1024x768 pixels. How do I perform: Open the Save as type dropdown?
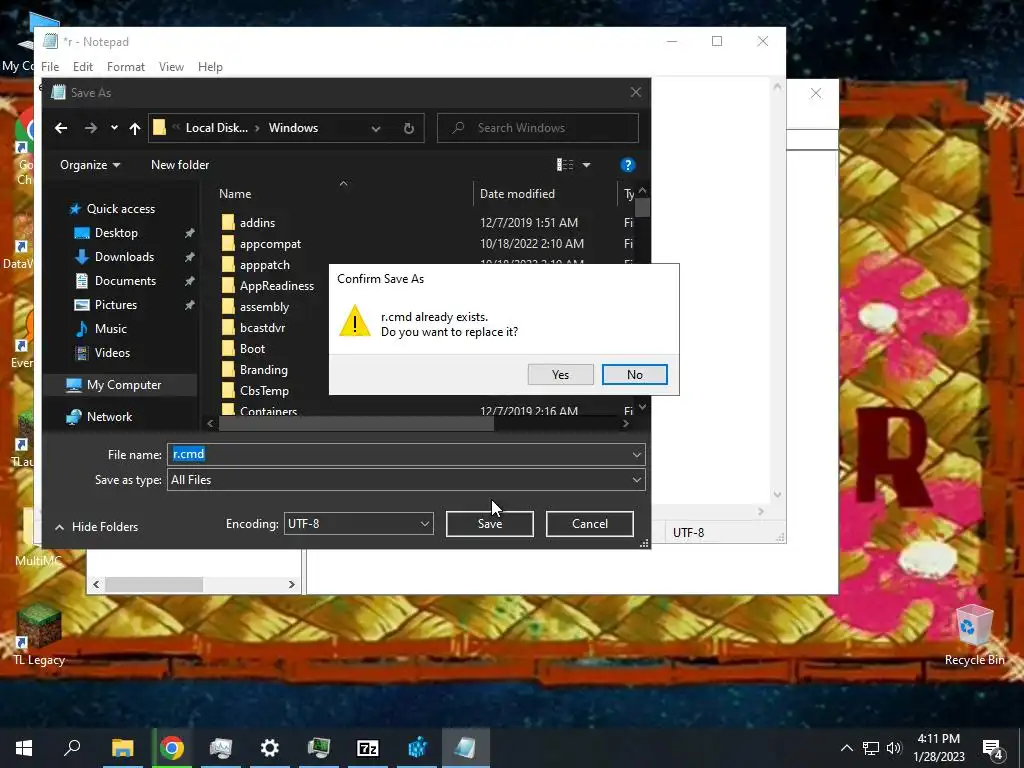coord(406,479)
